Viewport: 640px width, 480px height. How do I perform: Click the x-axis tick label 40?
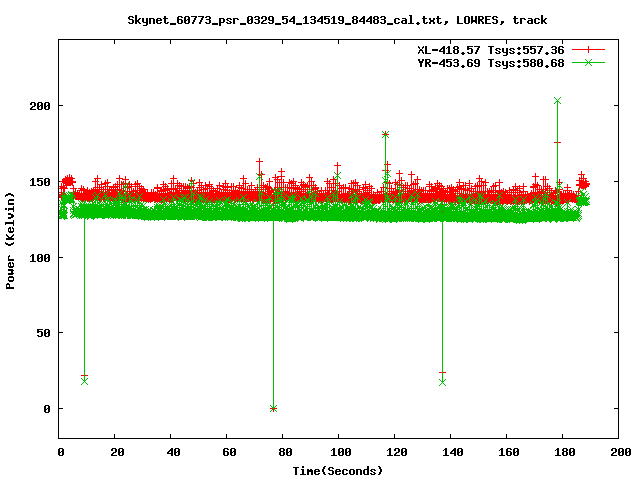point(173,452)
